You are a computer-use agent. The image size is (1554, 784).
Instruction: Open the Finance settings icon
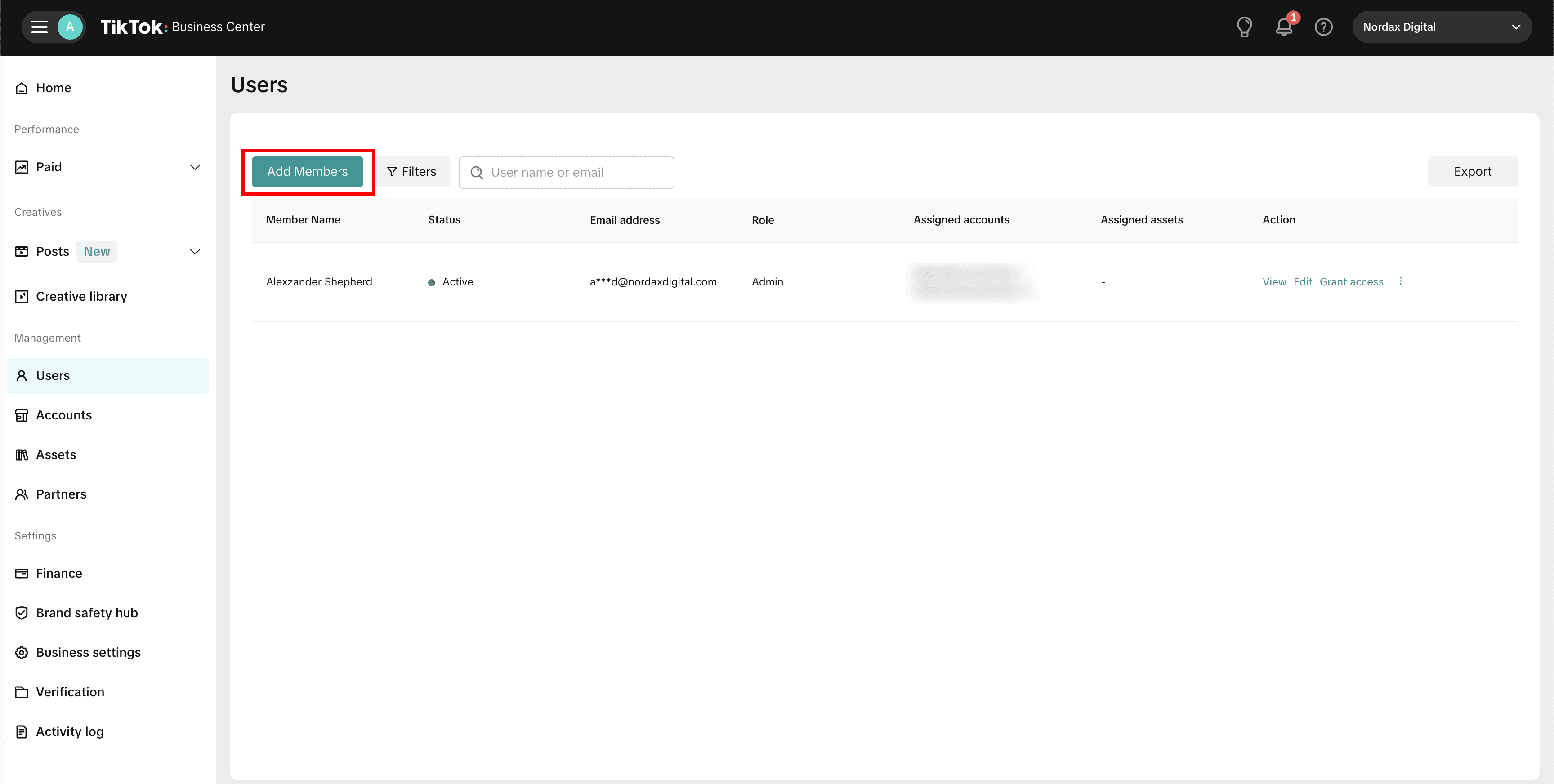pyautogui.click(x=22, y=573)
